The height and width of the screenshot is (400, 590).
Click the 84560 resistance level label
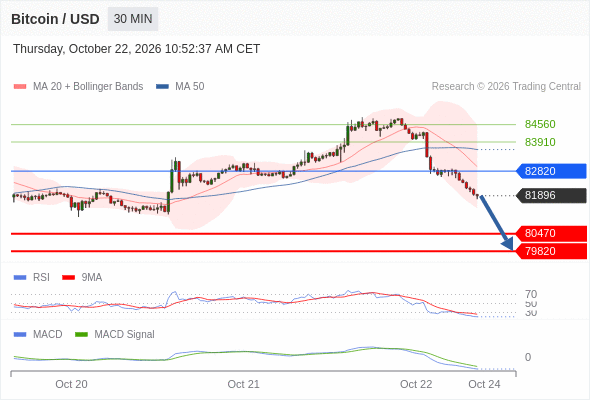tap(540, 124)
